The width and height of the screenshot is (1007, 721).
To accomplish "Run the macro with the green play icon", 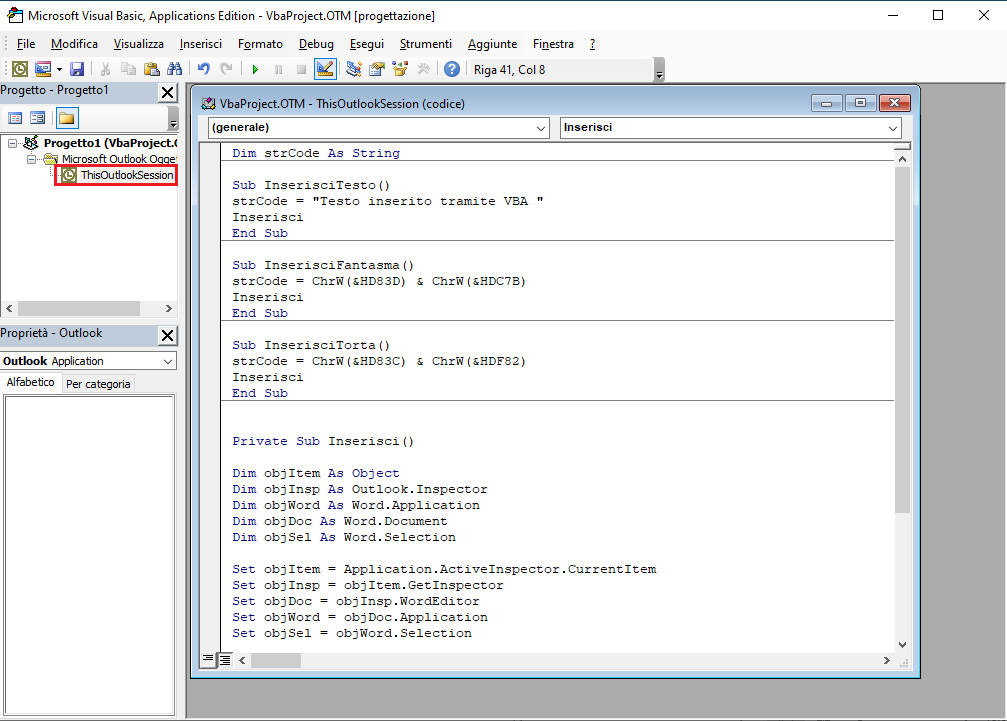I will point(255,69).
